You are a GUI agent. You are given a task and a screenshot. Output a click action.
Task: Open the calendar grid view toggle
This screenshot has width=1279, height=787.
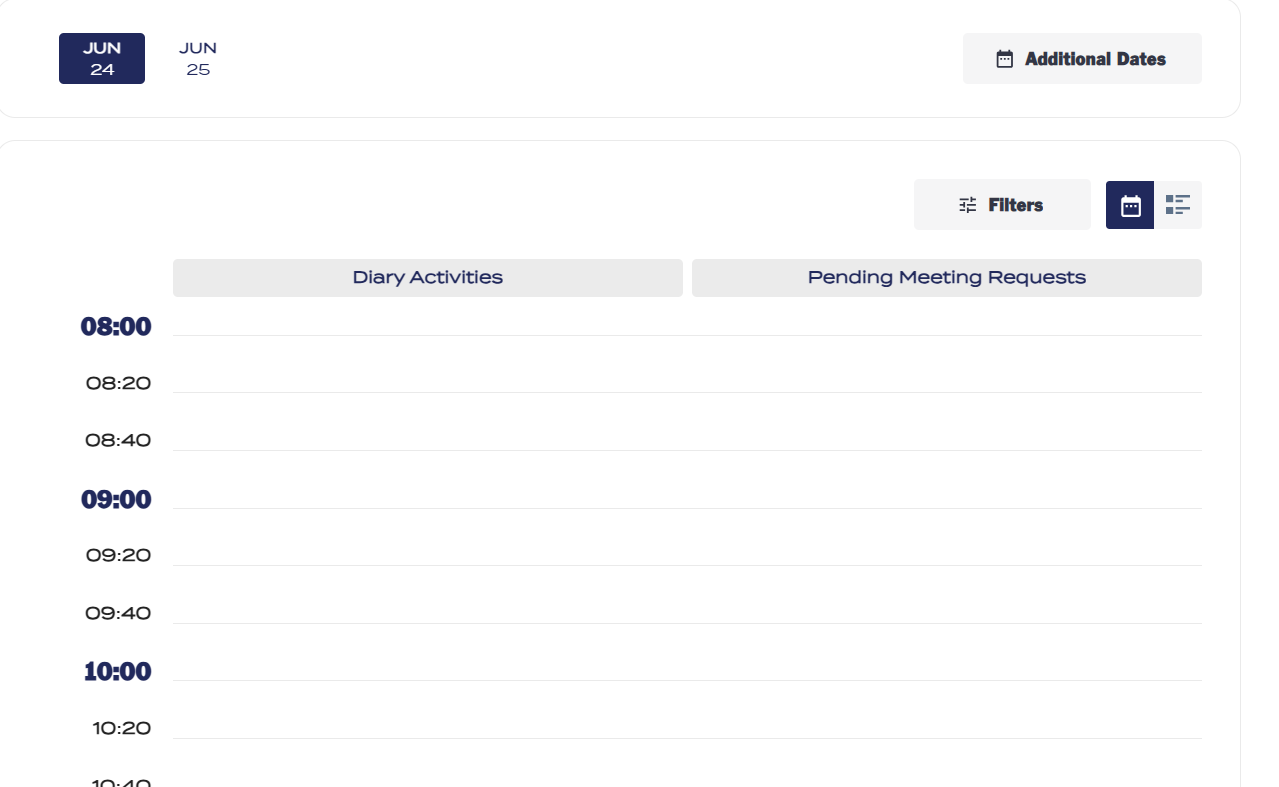[1129, 204]
